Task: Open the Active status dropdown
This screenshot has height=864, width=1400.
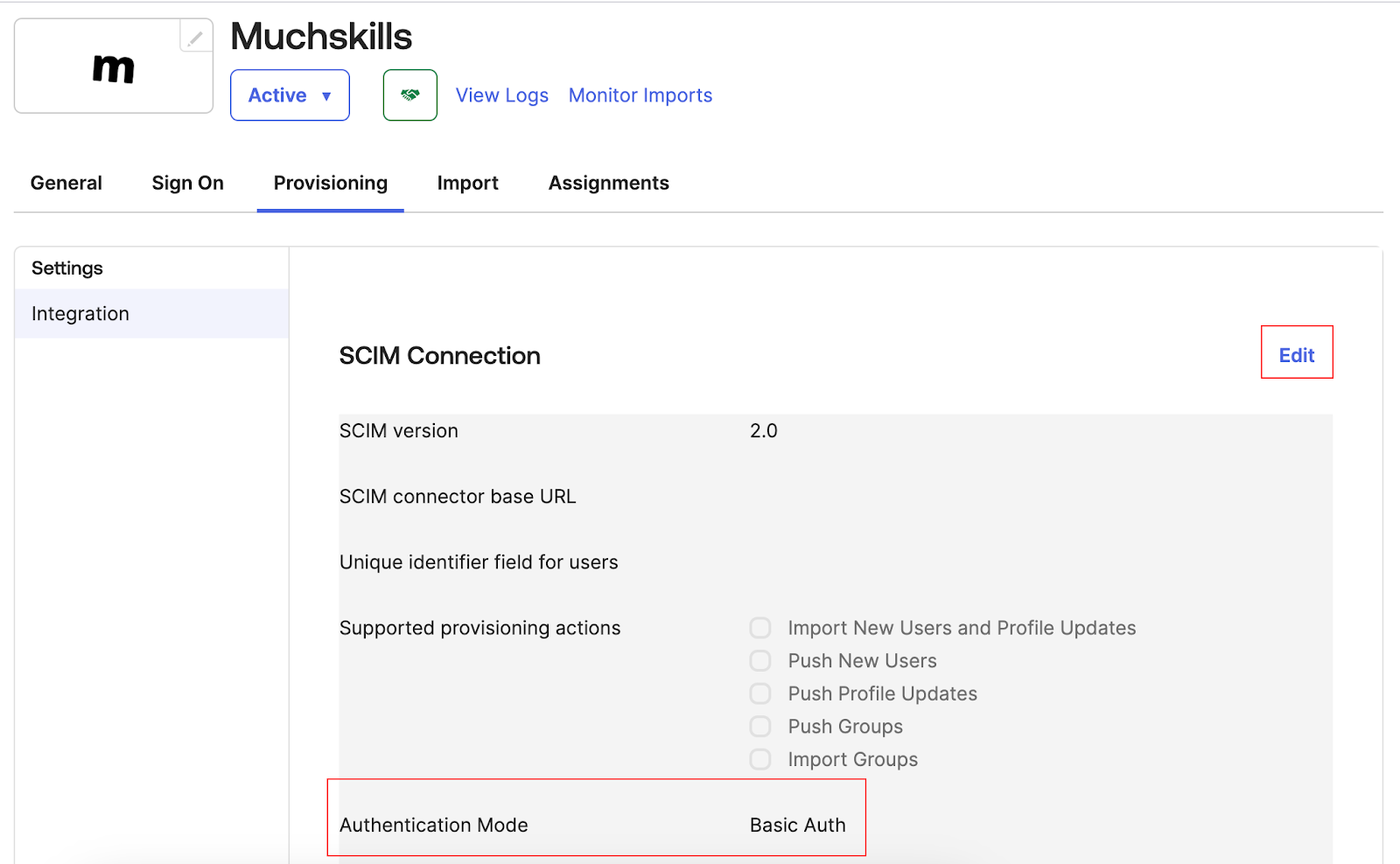Action: click(x=290, y=95)
